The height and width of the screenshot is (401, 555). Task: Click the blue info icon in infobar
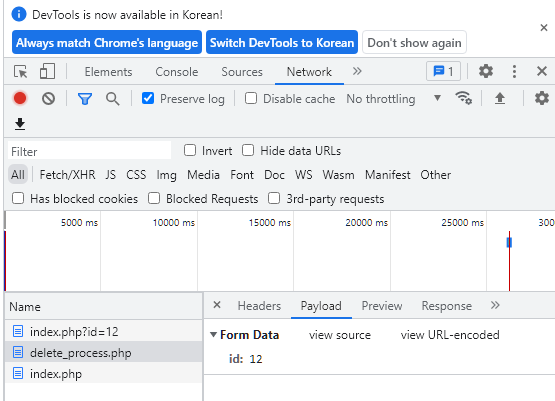click(19, 15)
